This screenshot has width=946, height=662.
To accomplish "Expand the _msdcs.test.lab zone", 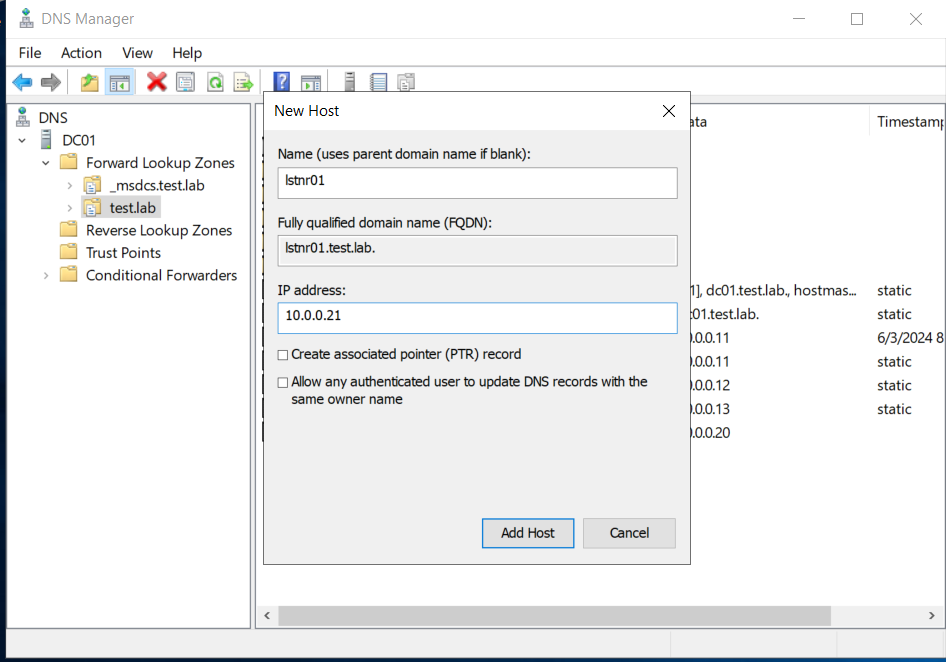I will coord(69,186).
